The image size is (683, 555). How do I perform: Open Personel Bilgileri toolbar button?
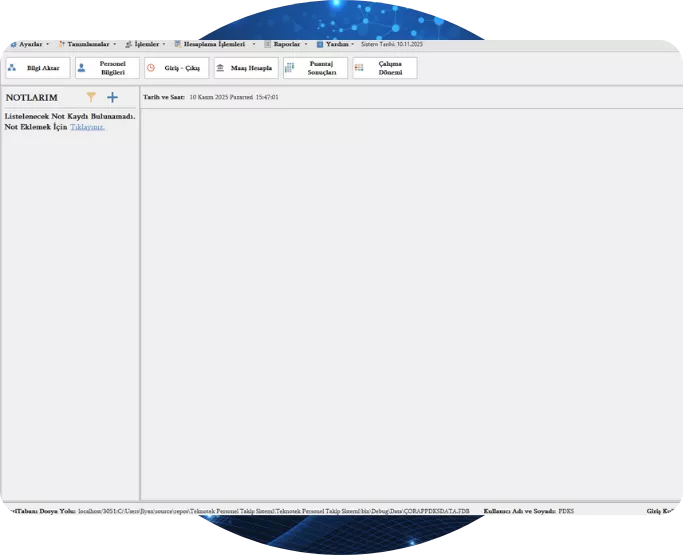[x=107, y=68]
